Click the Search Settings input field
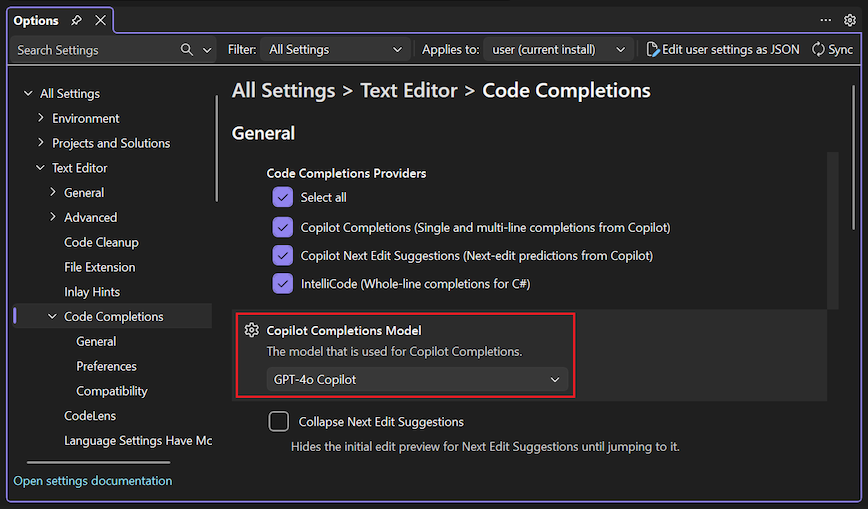Screen dimensions: 868x509 (x=95, y=50)
